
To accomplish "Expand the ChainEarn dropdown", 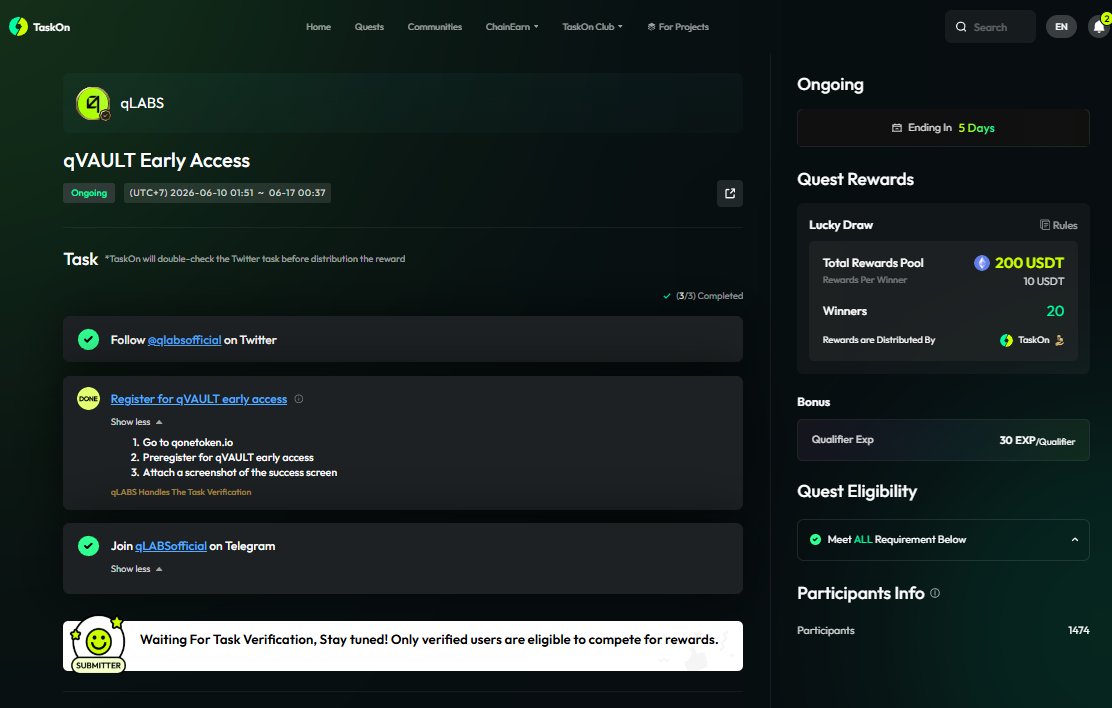I will pos(512,27).
